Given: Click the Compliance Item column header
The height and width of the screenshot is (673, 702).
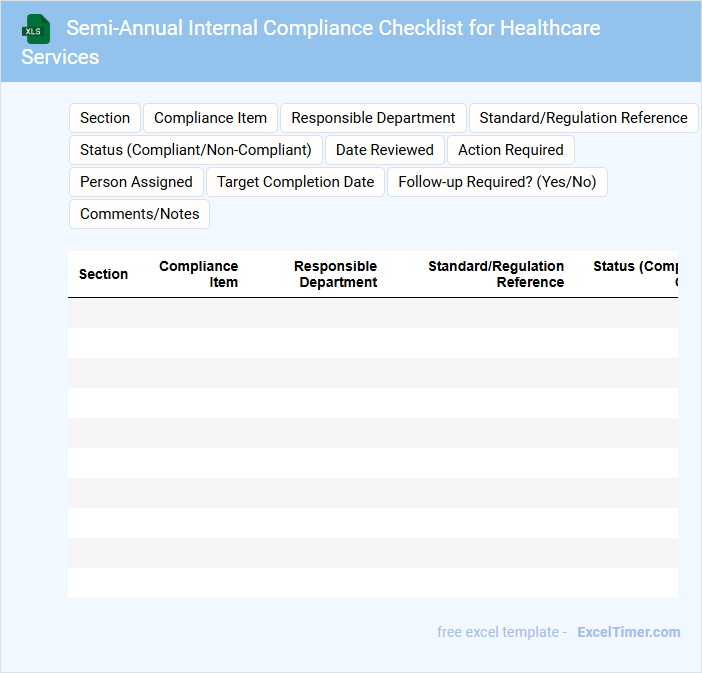Looking at the screenshot, I should pos(199,274).
